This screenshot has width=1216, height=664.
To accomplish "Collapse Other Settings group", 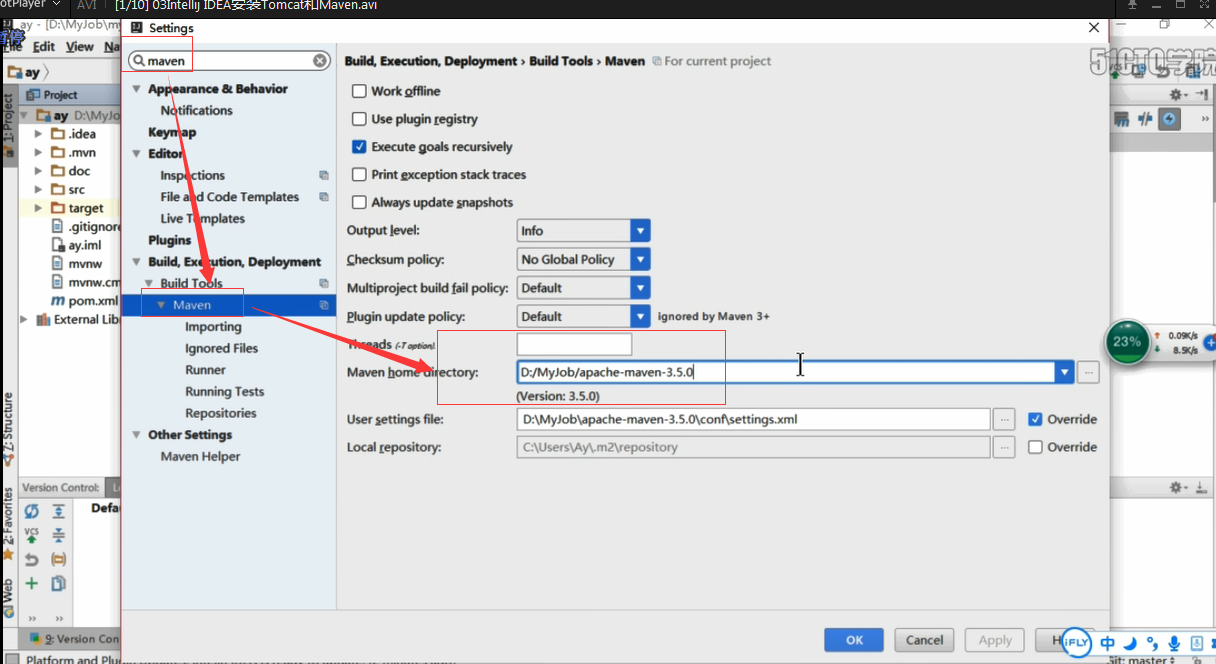I will coord(138,435).
